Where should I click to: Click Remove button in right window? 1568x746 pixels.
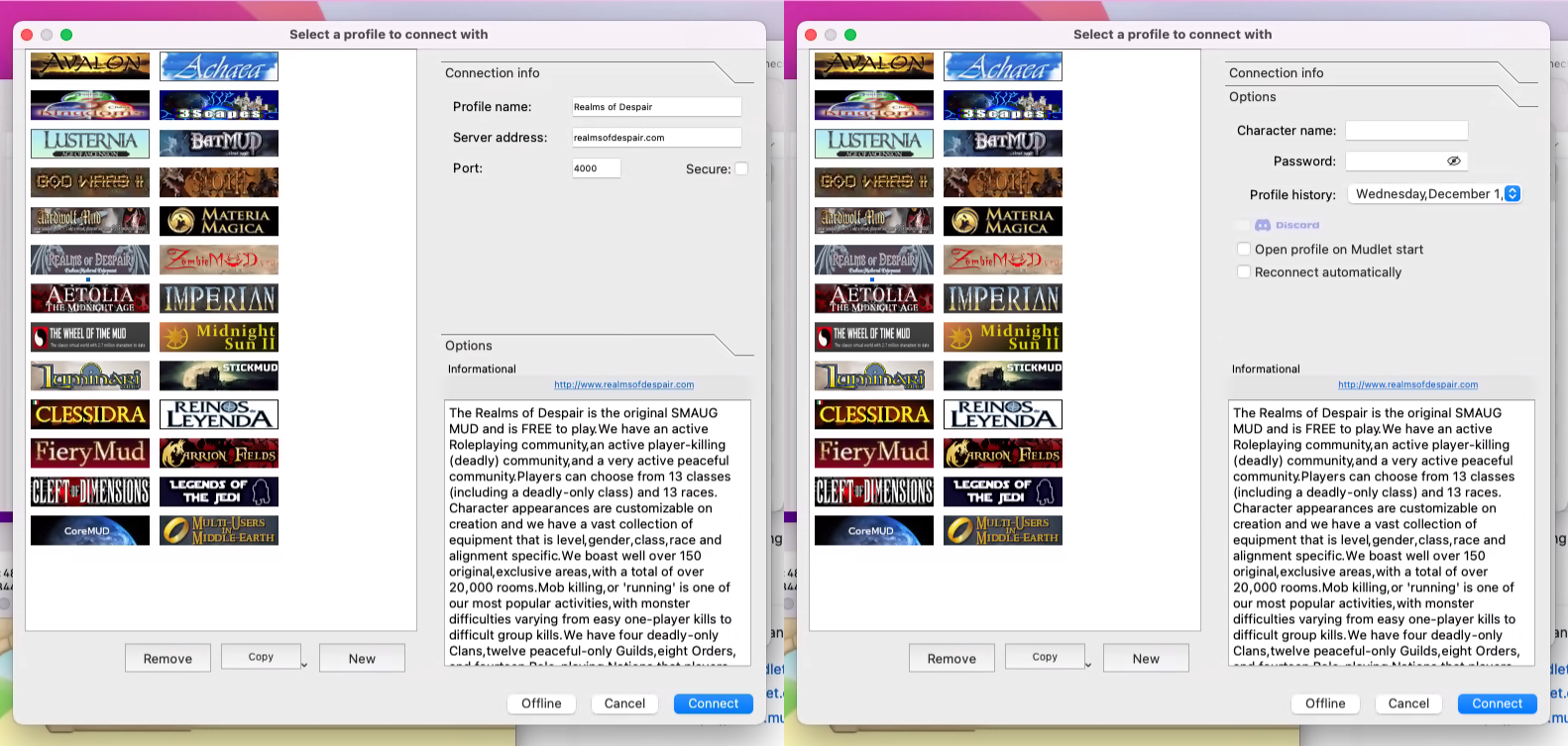tap(952, 658)
